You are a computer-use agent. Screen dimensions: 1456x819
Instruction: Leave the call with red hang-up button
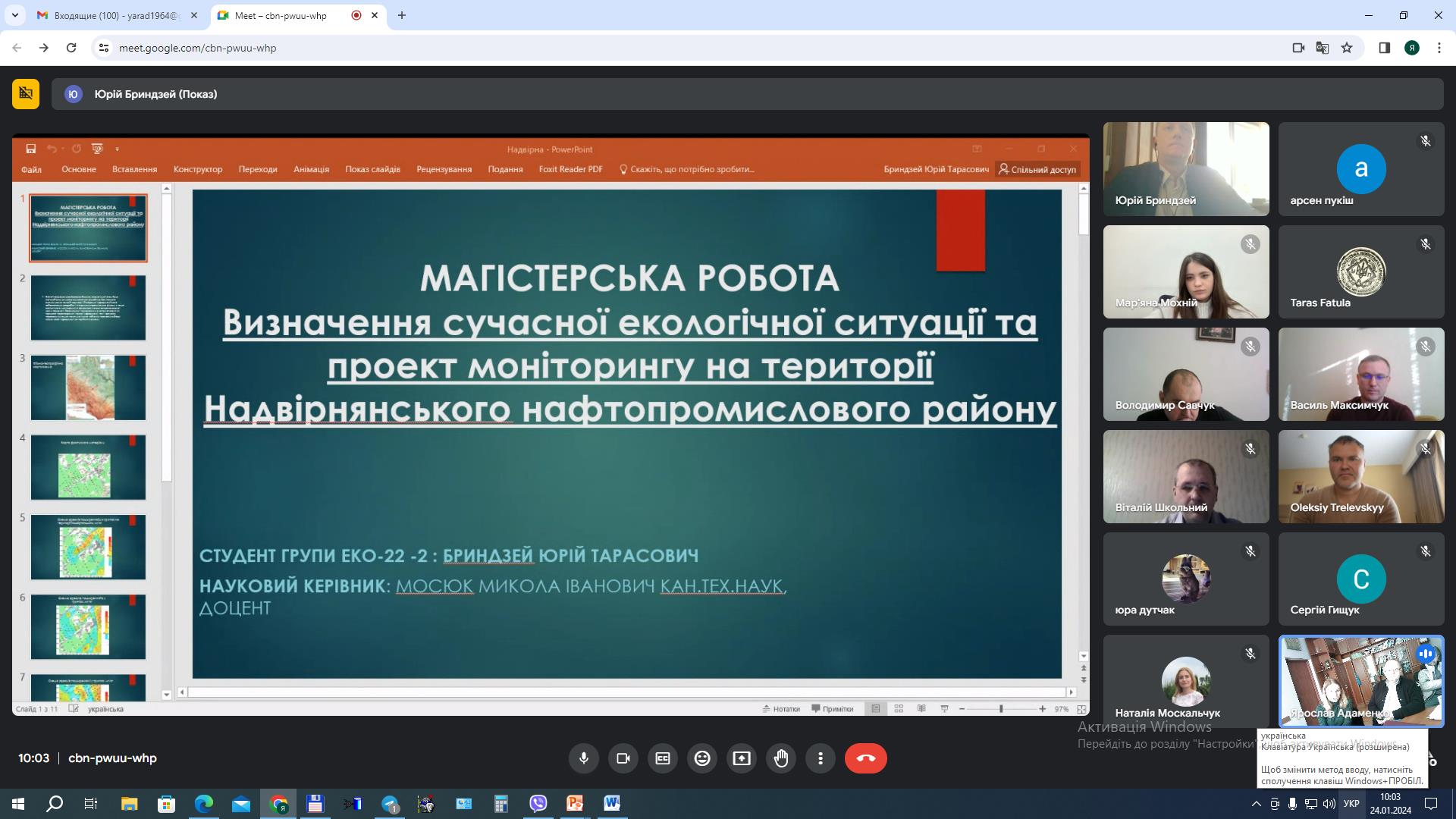point(866,758)
